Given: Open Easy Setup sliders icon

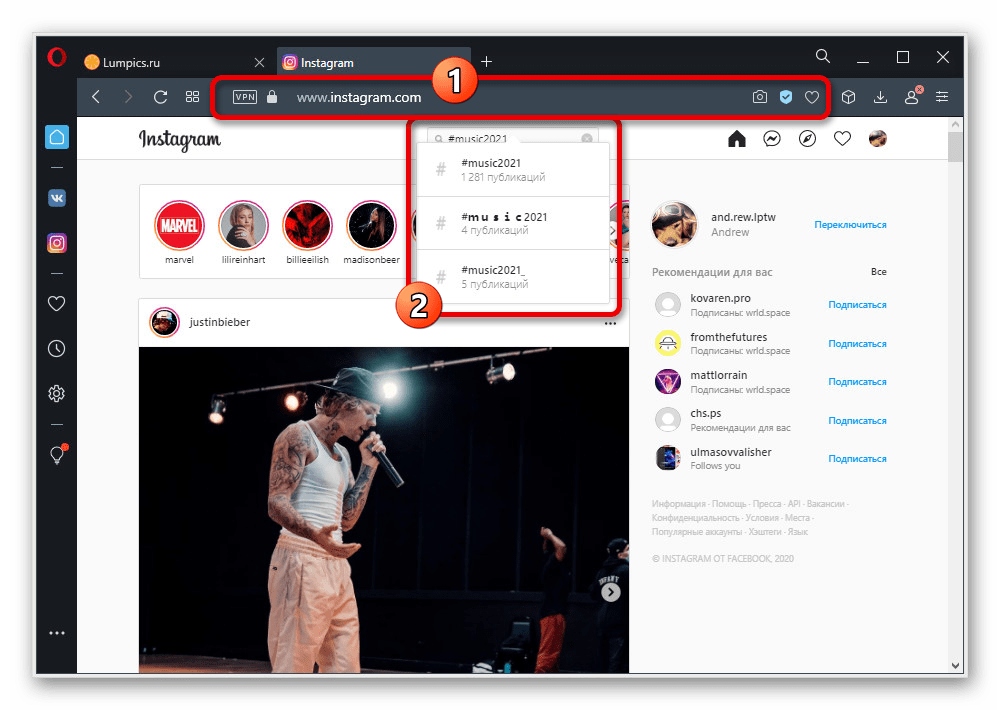Looking at the screenshot, I should coord(942,97).
